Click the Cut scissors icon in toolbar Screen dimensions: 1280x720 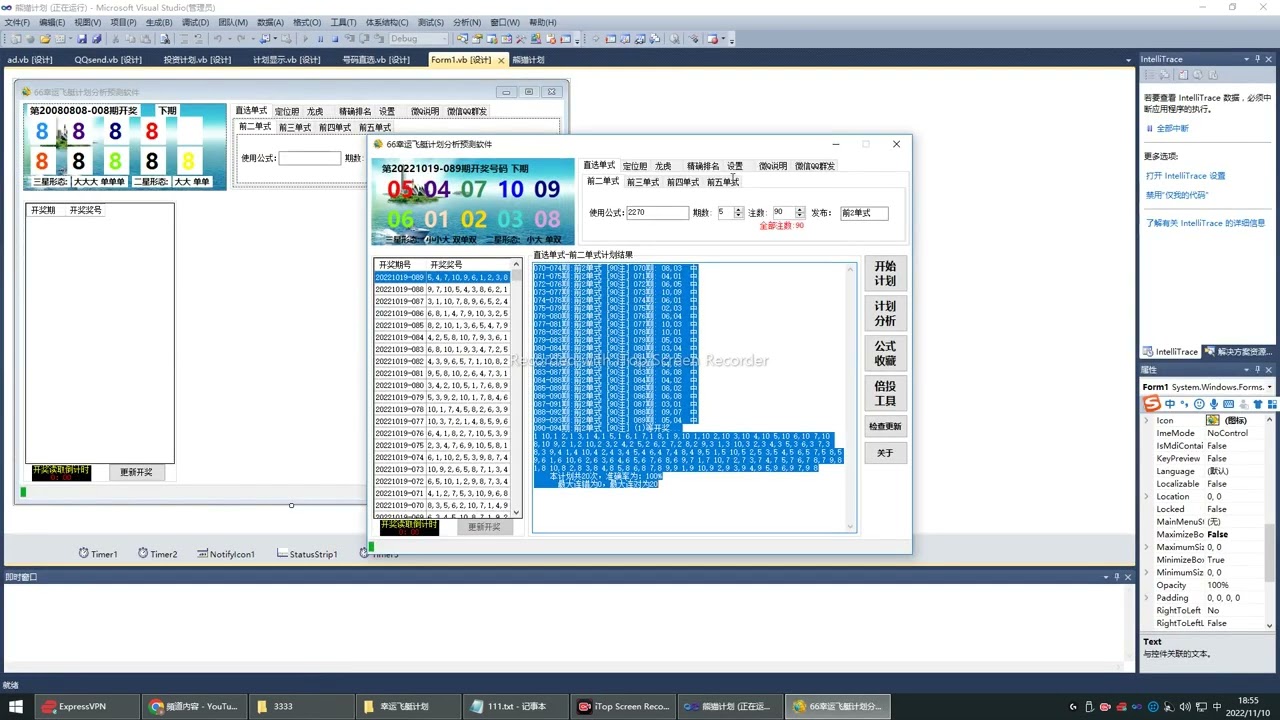(115, 39)
